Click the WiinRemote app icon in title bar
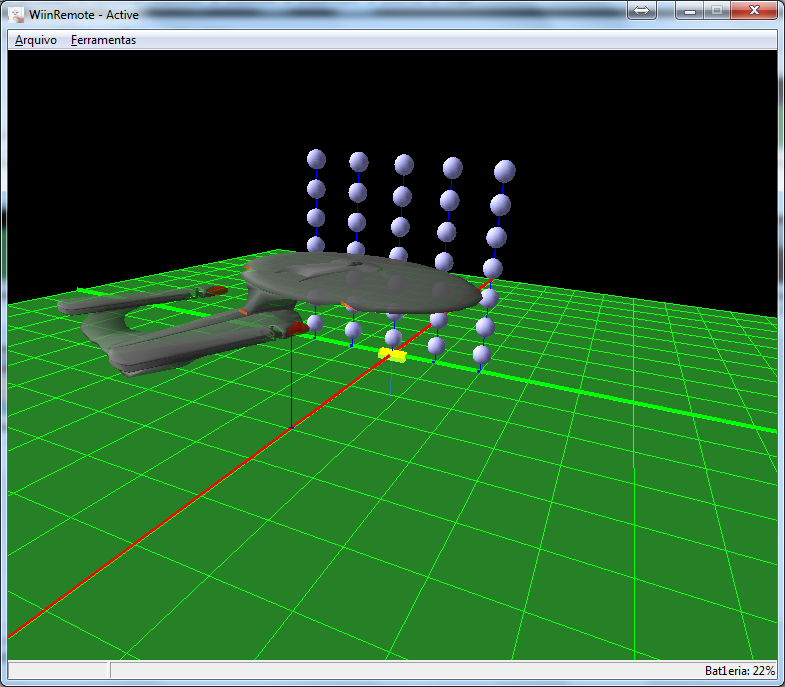 tap(16, 15)
